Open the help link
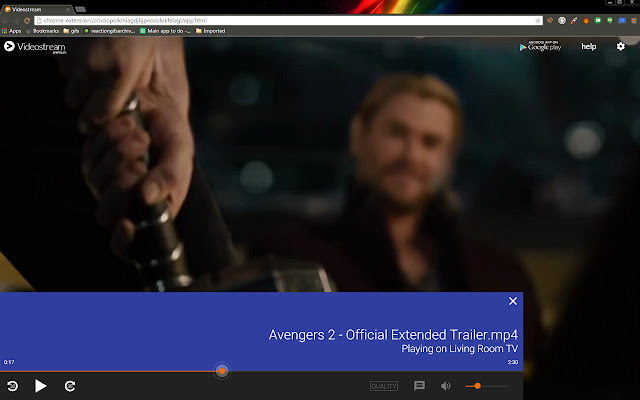640x400 pixels. tap(589, 47)
